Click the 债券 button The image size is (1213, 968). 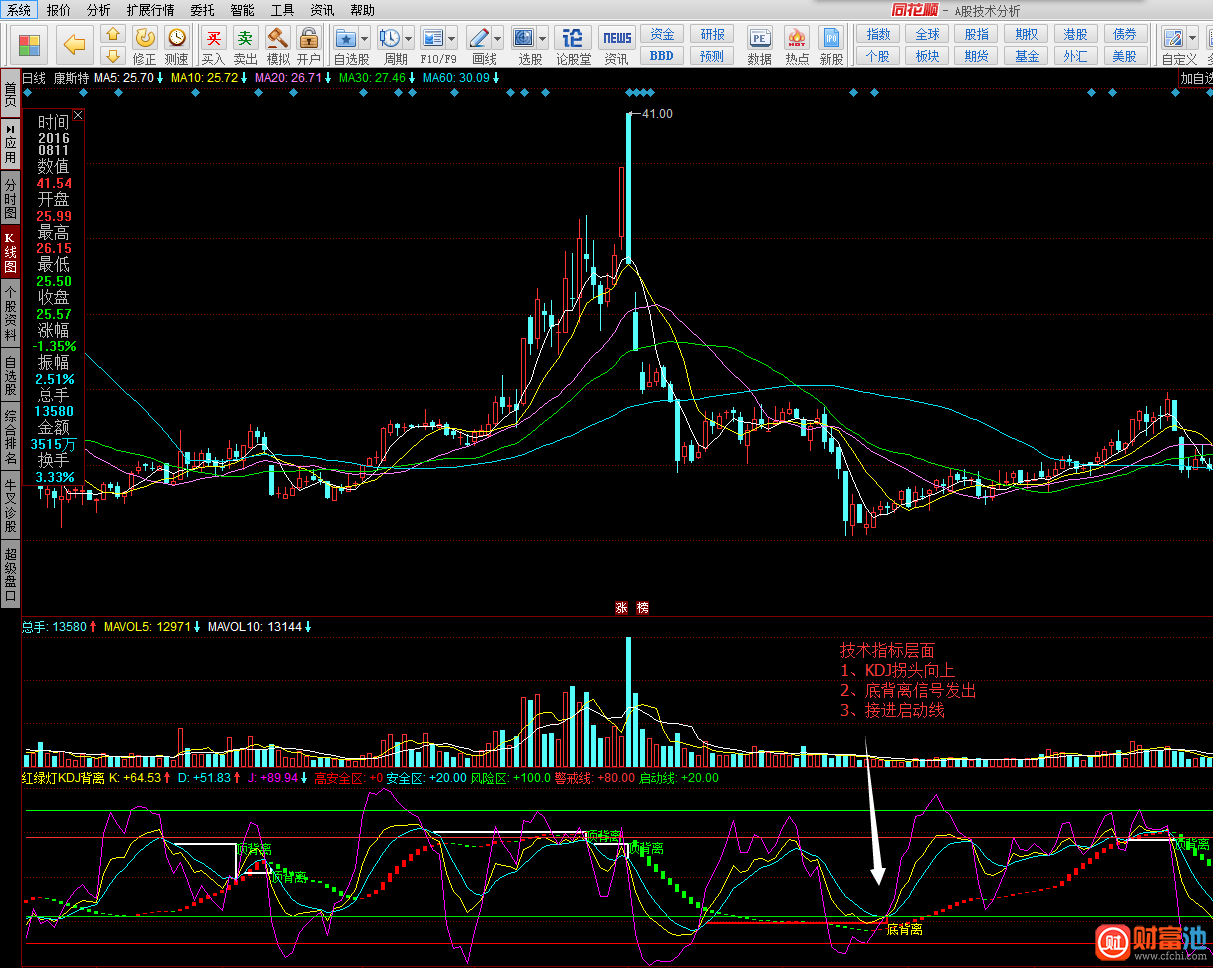click(x=1126, y=34)
